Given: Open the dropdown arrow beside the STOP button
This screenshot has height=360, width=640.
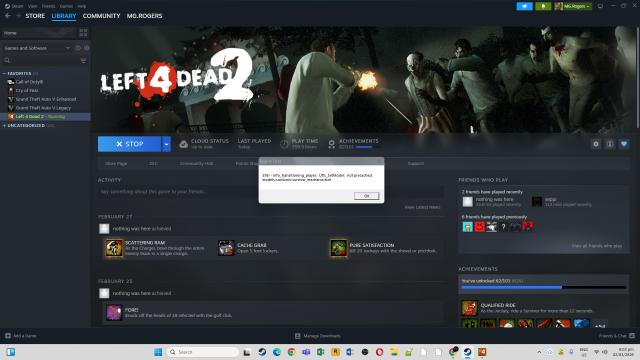Looking at the screenshot, I should click(x=166, y=144).
